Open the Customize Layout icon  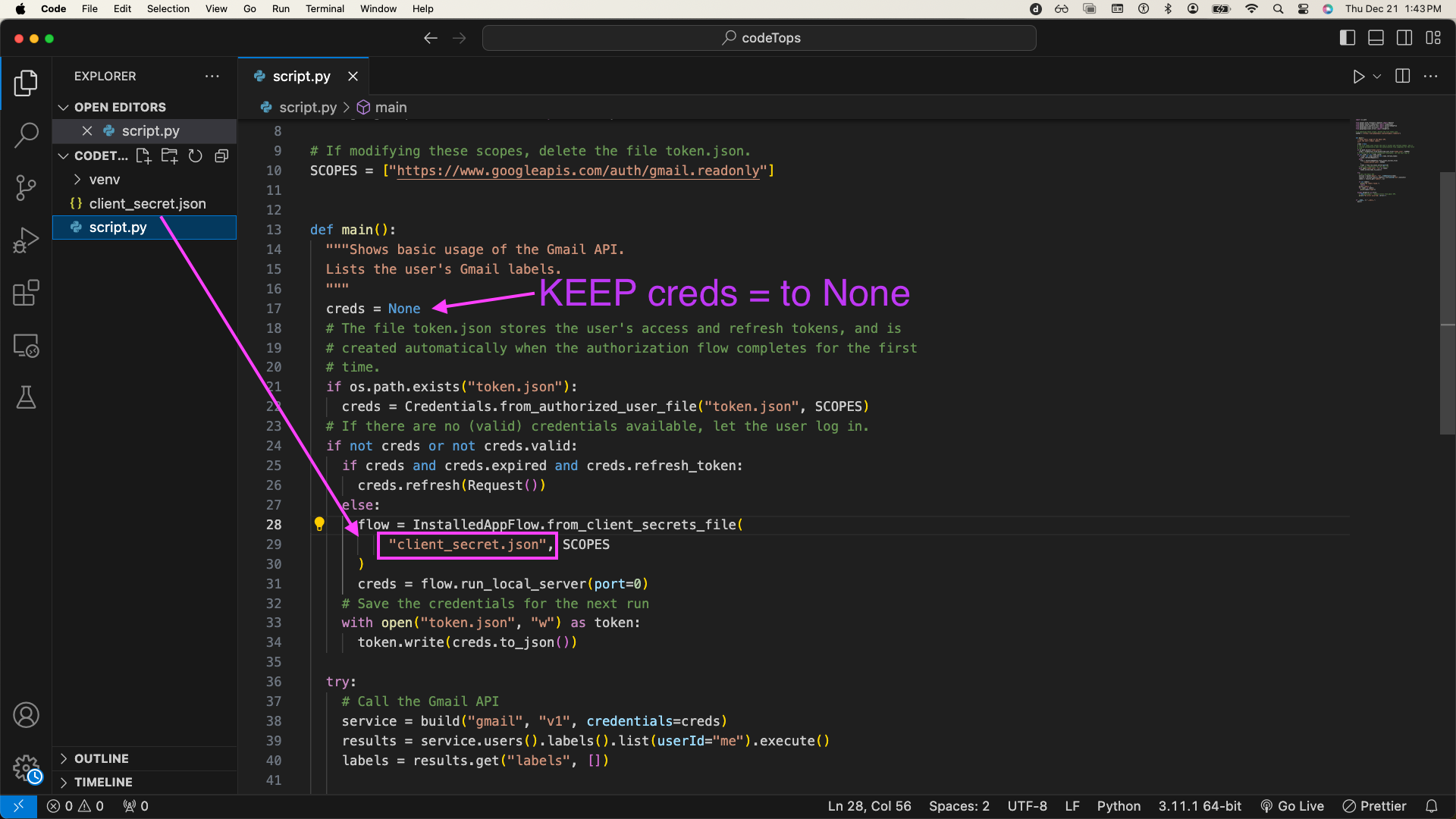click(1433, 38)
